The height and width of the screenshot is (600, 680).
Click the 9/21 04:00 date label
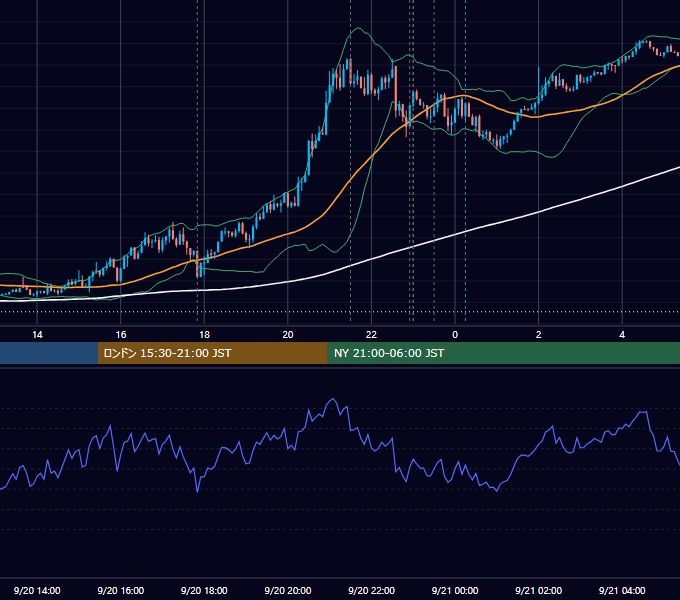click(622, 590)
